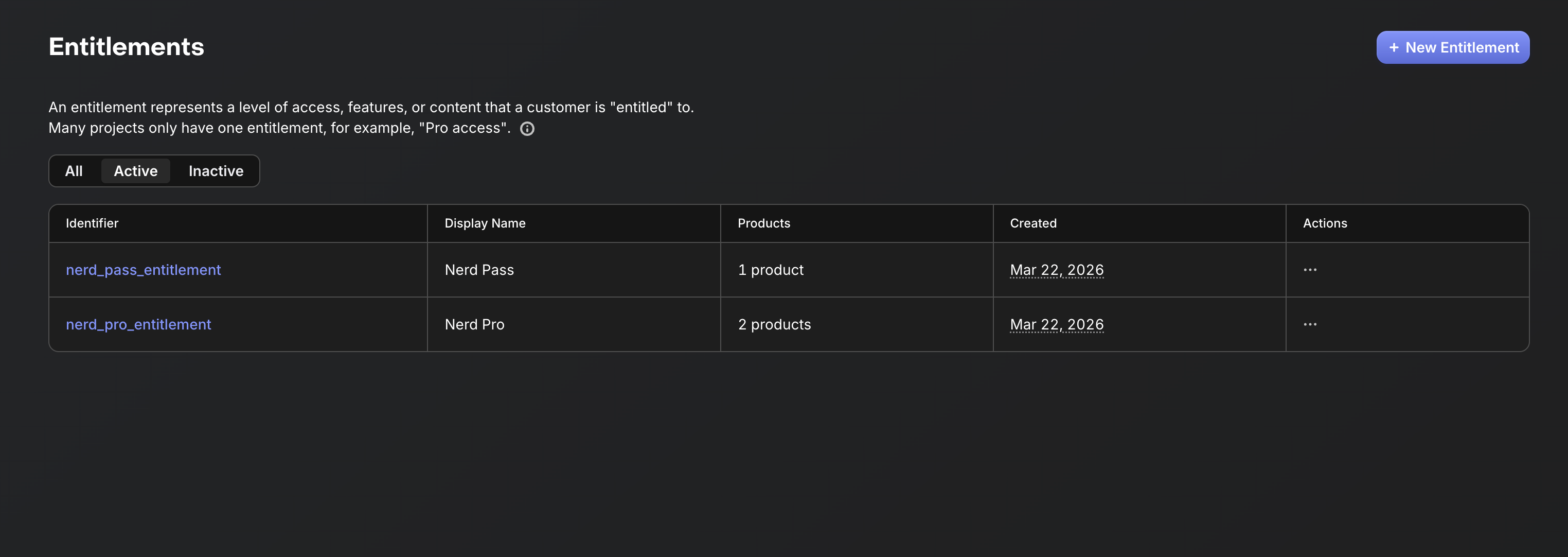Click the Nerd Pro created date
Viewport: 1568px width, 557px height.
click(x=1057, y=324)
